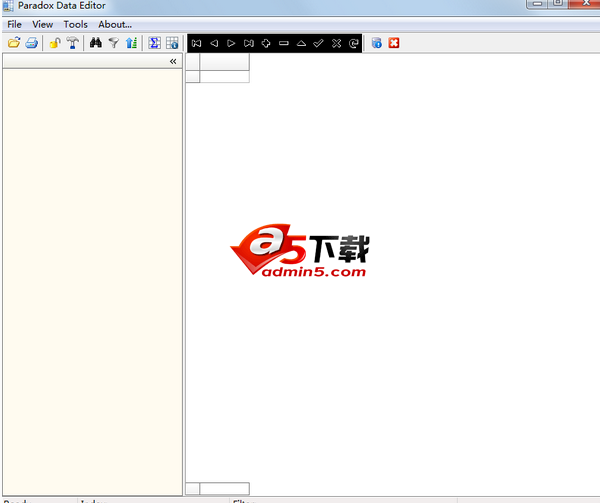This screenshot has height=503, width=600.
Task: Click the sort arrow icon
Action: point(131,42)
